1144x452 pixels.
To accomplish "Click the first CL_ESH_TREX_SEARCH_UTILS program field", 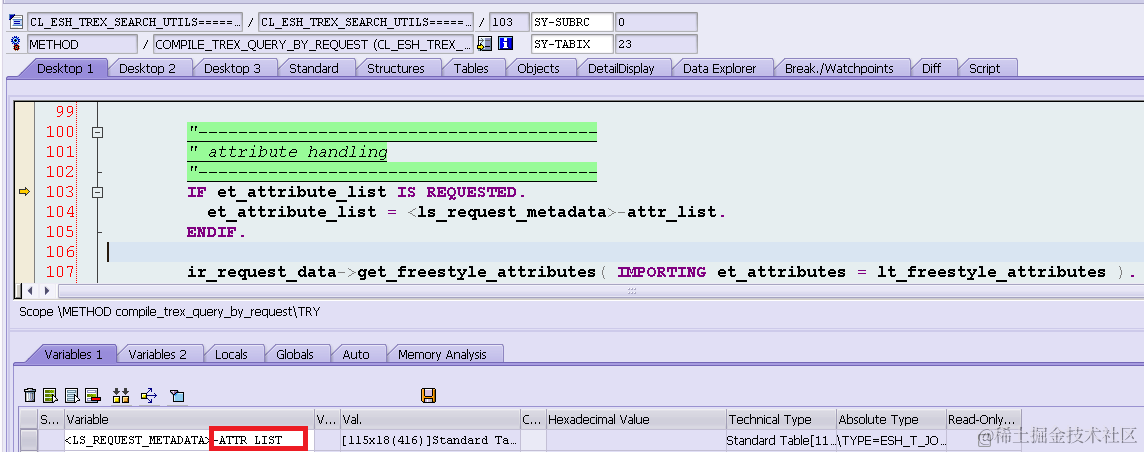I will tap(135, 22).
